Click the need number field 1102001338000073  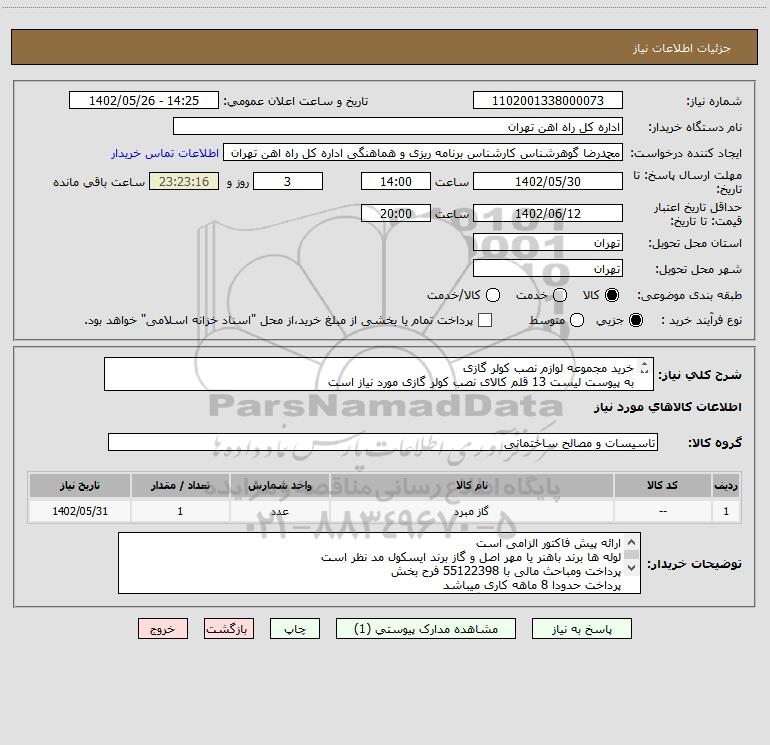[548, 101]
